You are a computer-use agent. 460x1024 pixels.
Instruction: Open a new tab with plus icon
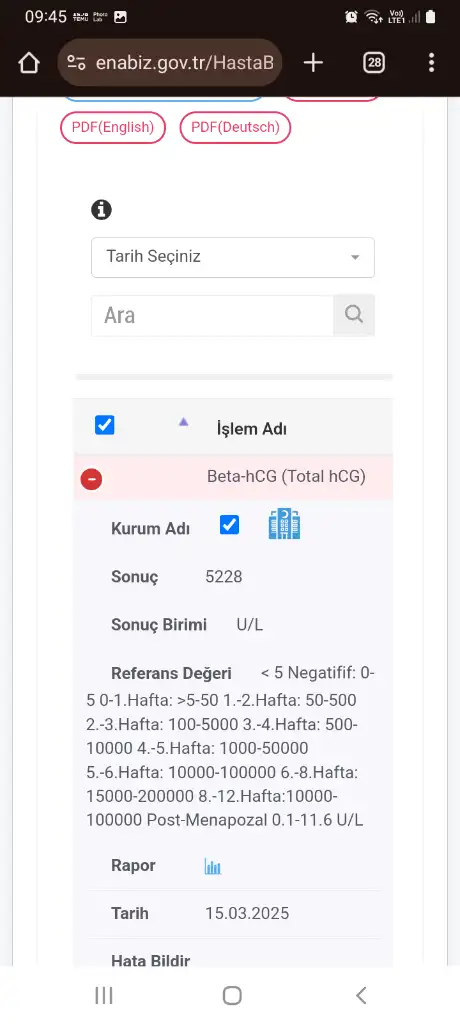(x=313, y=63)
